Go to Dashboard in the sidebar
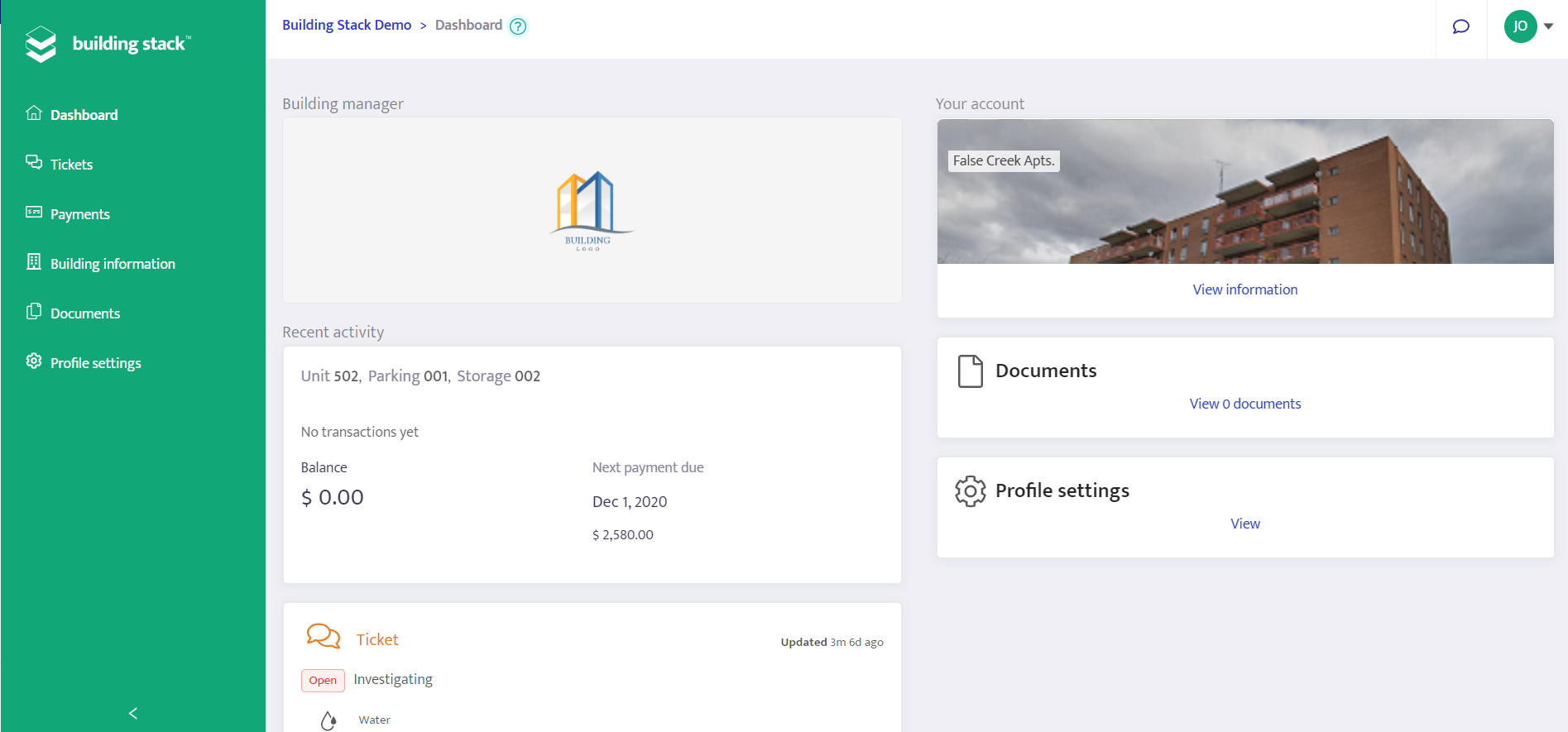This screenshot has width=1568, height=732. click(x=84, y=115)
